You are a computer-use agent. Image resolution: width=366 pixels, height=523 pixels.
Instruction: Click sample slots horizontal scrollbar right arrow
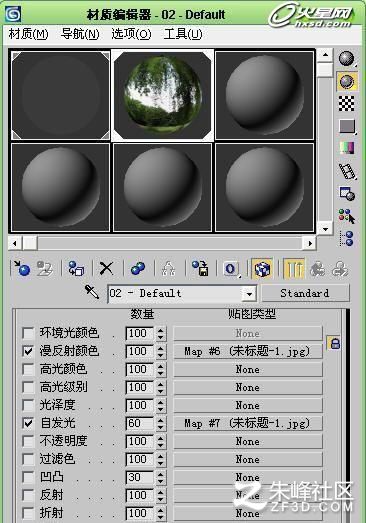tap(309, 243)
